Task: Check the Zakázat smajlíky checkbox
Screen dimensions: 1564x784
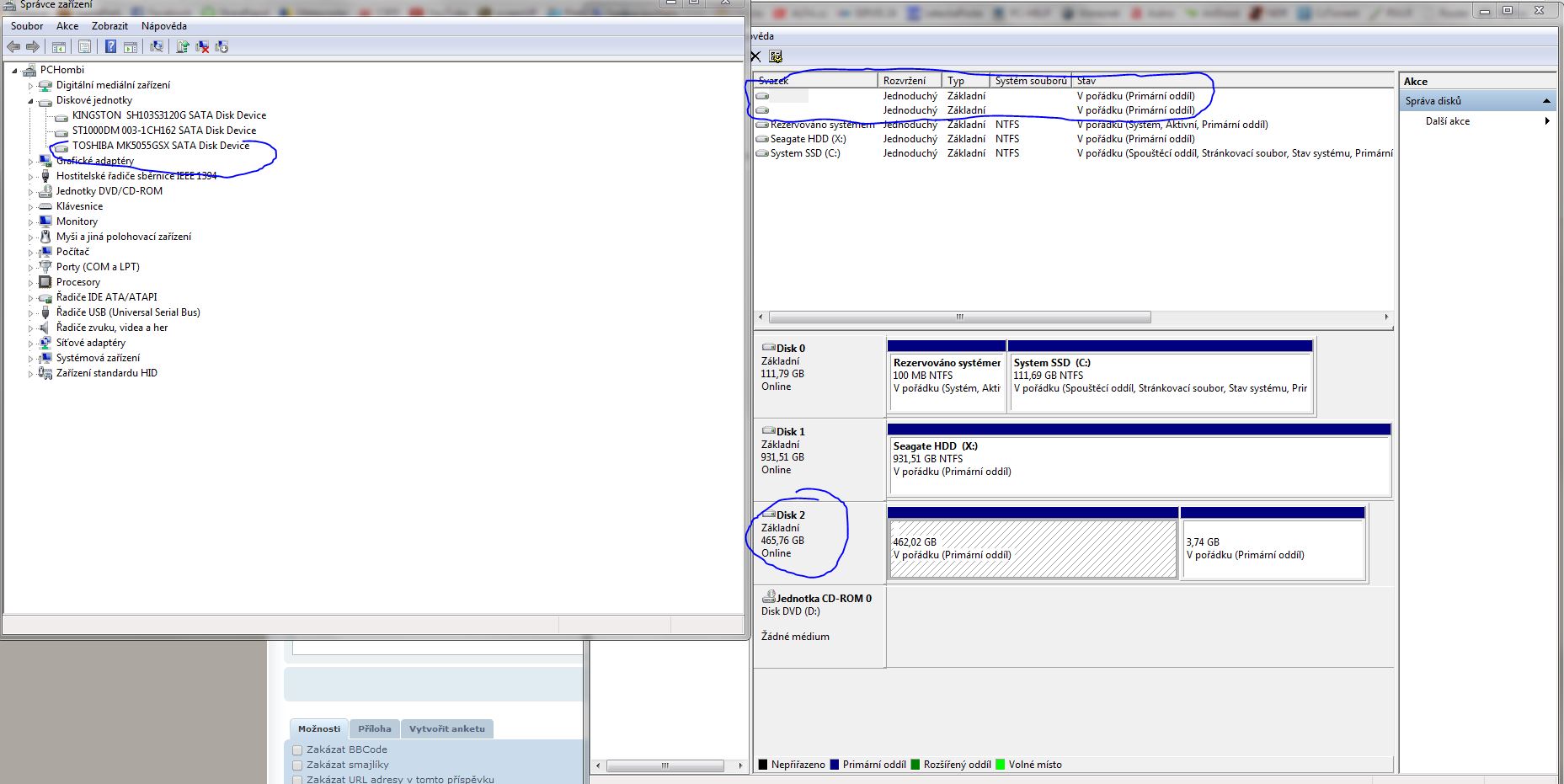Action: 297,765
